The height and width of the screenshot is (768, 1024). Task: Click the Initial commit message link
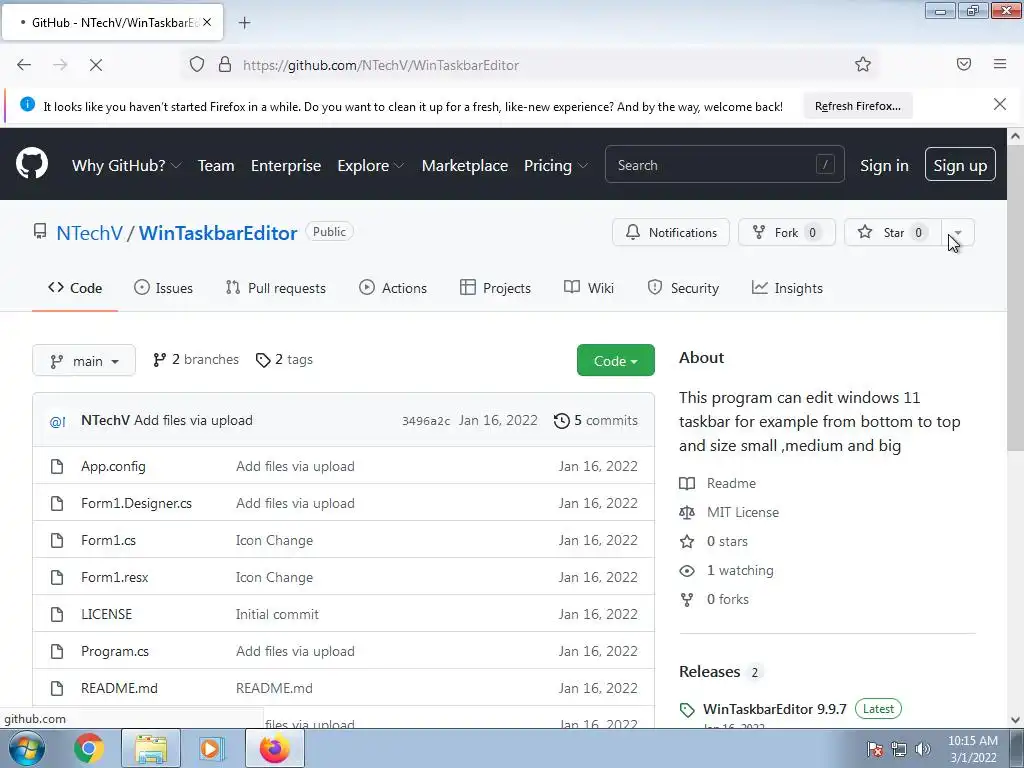pyautogui.click(x=277, y=615)
